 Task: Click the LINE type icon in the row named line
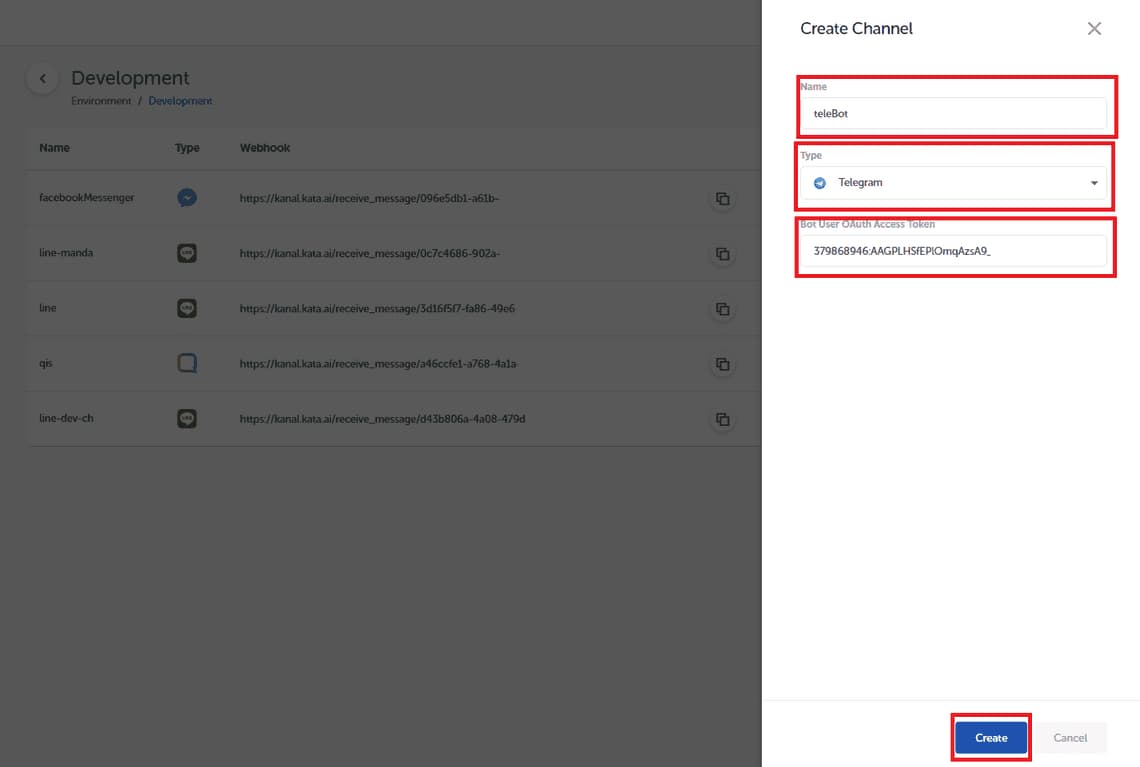click(187, 308)
